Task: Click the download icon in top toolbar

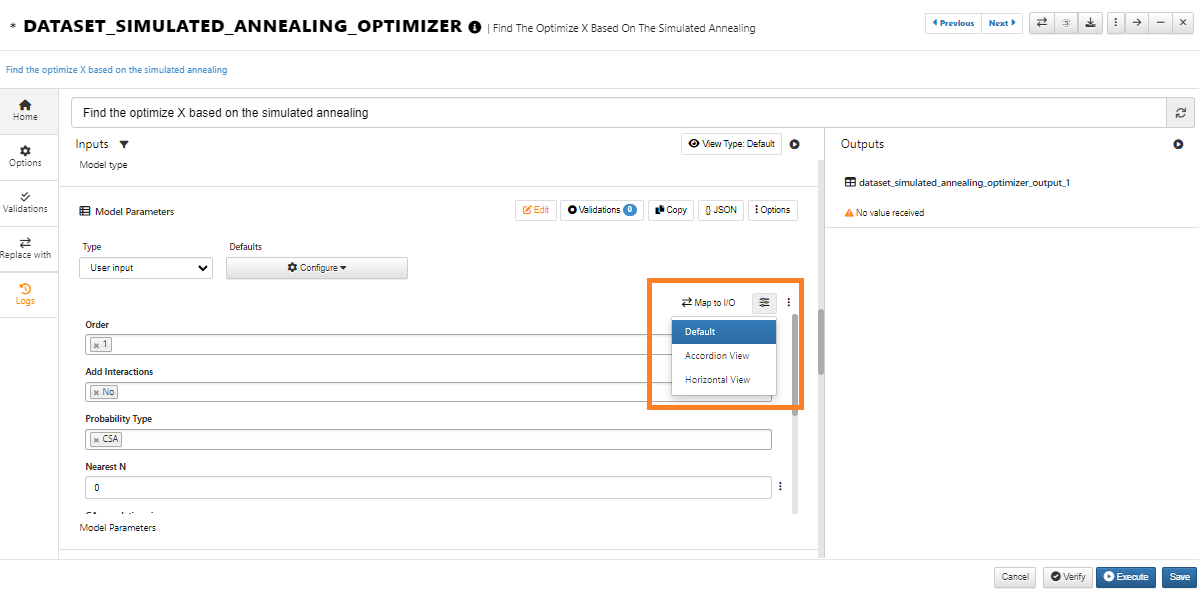Action: pos(1090,23)
